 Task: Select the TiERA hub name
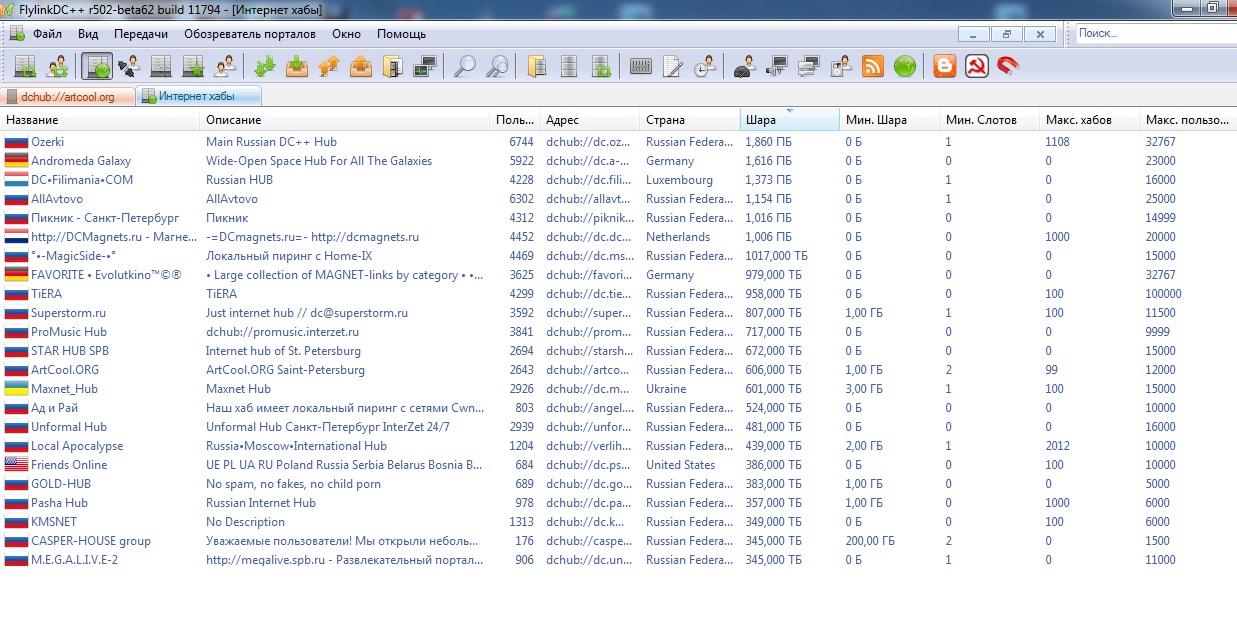[47, 294]
